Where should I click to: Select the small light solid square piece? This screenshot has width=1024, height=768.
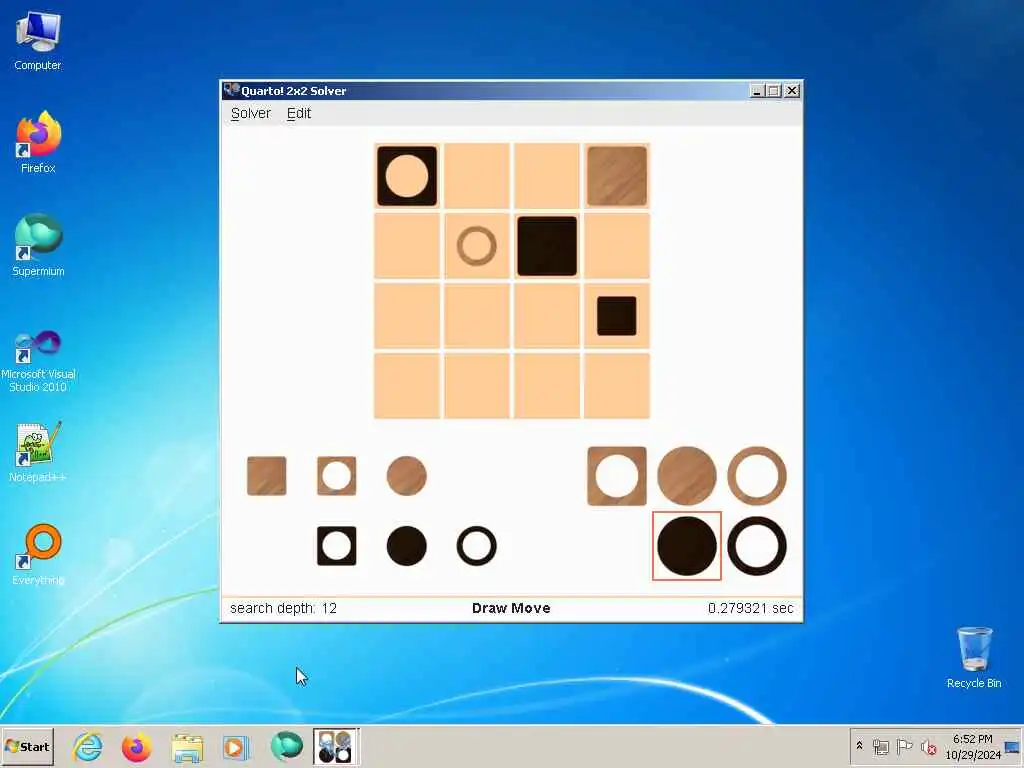point(266,475)
